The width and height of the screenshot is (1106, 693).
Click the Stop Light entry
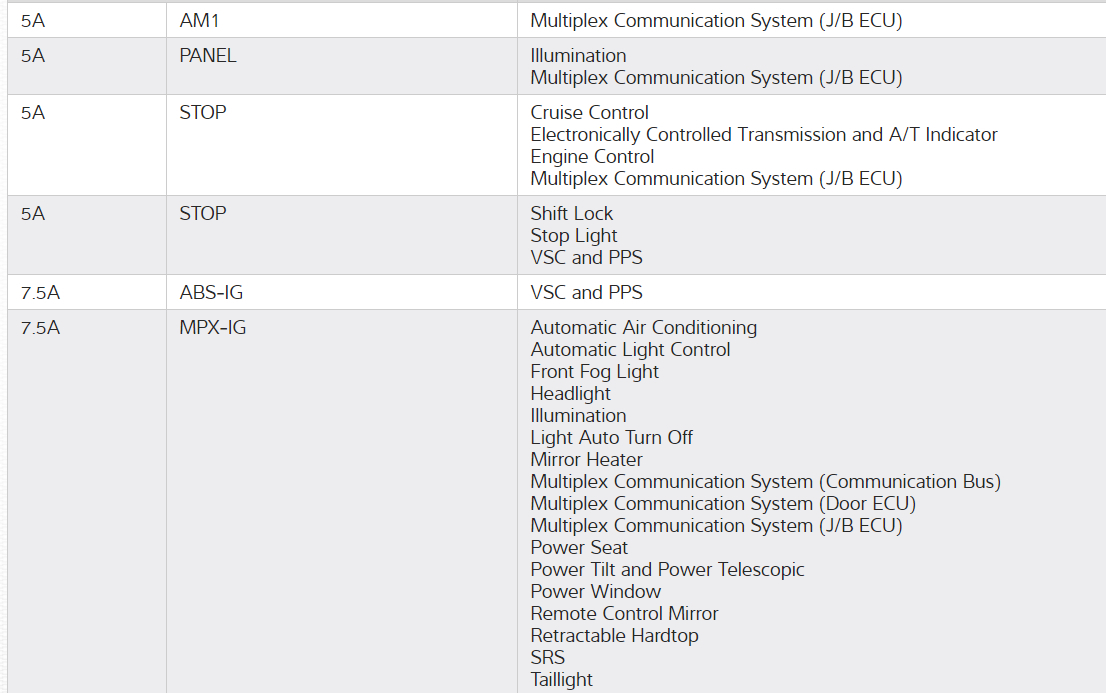tap(574, 235)
